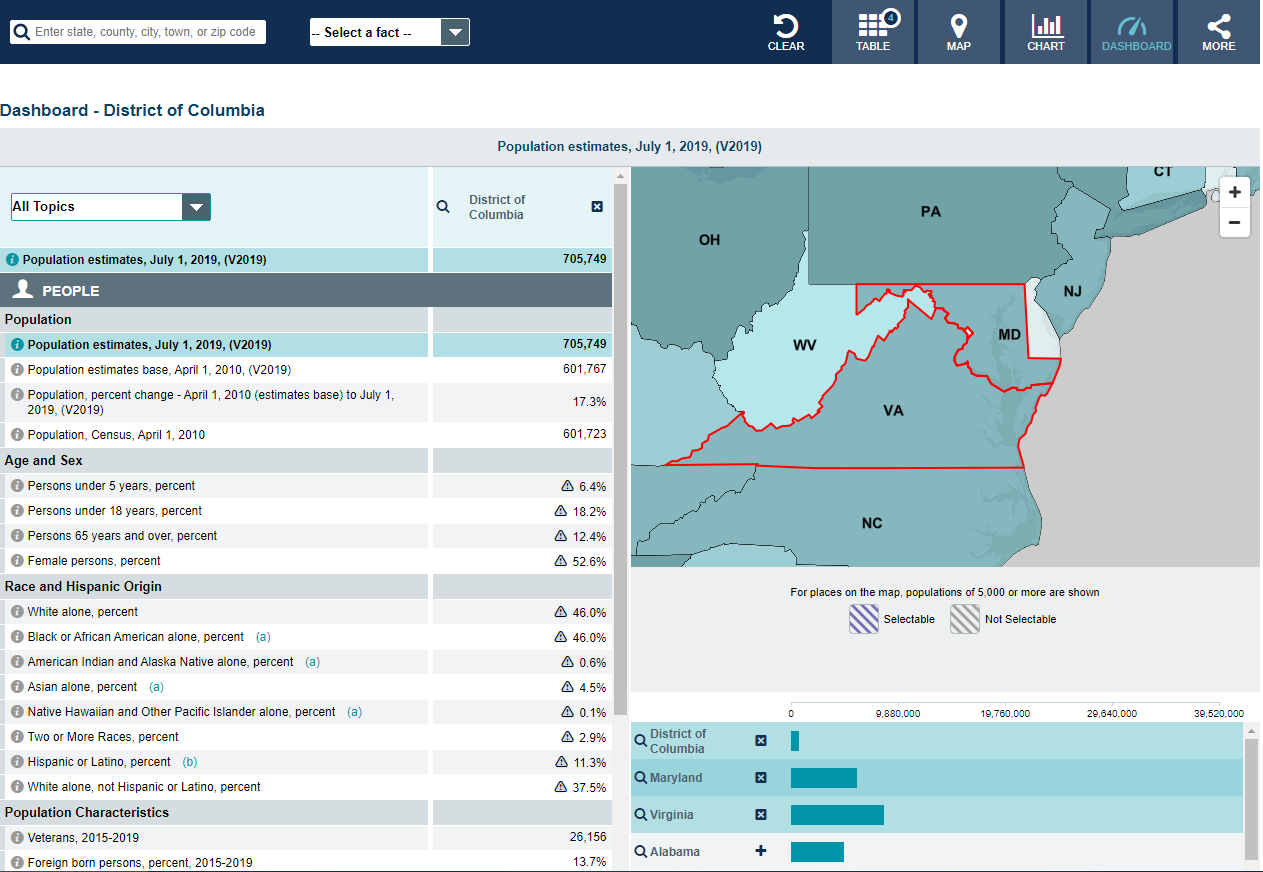Viewport: 1263px width, 872px height.
Task: Open footnote (a) for Asian alone
Action: point(156,687)
